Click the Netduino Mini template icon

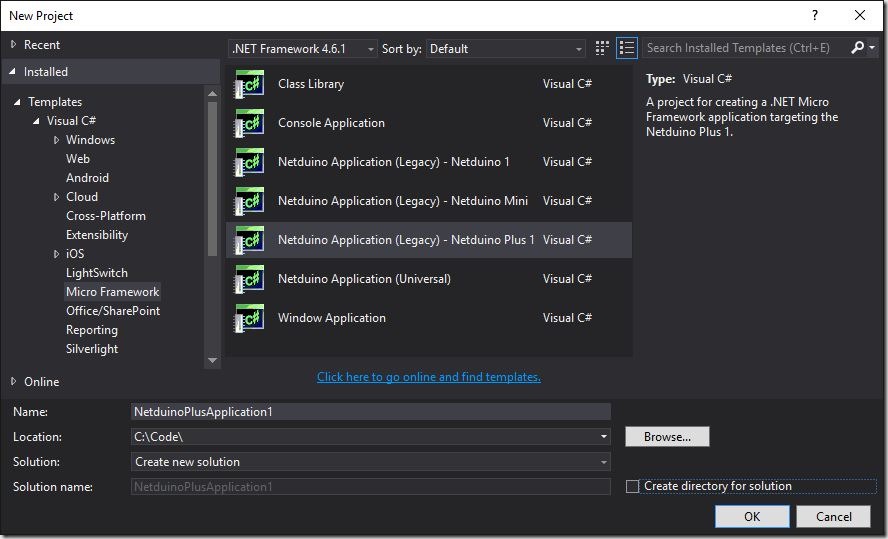click(x=249, y=201)
